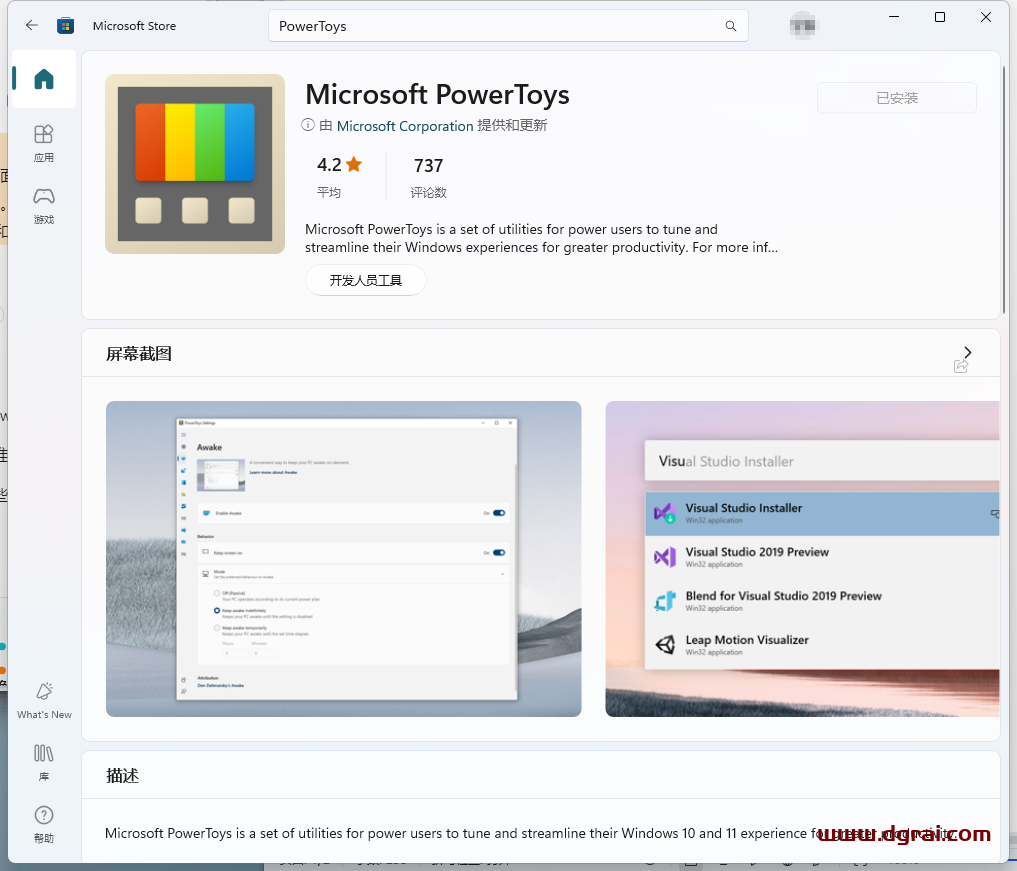Screen dimensions: 1017x871
Task: Open the user profile avatar
Action: pyautogui.click(x=804, y=26)
